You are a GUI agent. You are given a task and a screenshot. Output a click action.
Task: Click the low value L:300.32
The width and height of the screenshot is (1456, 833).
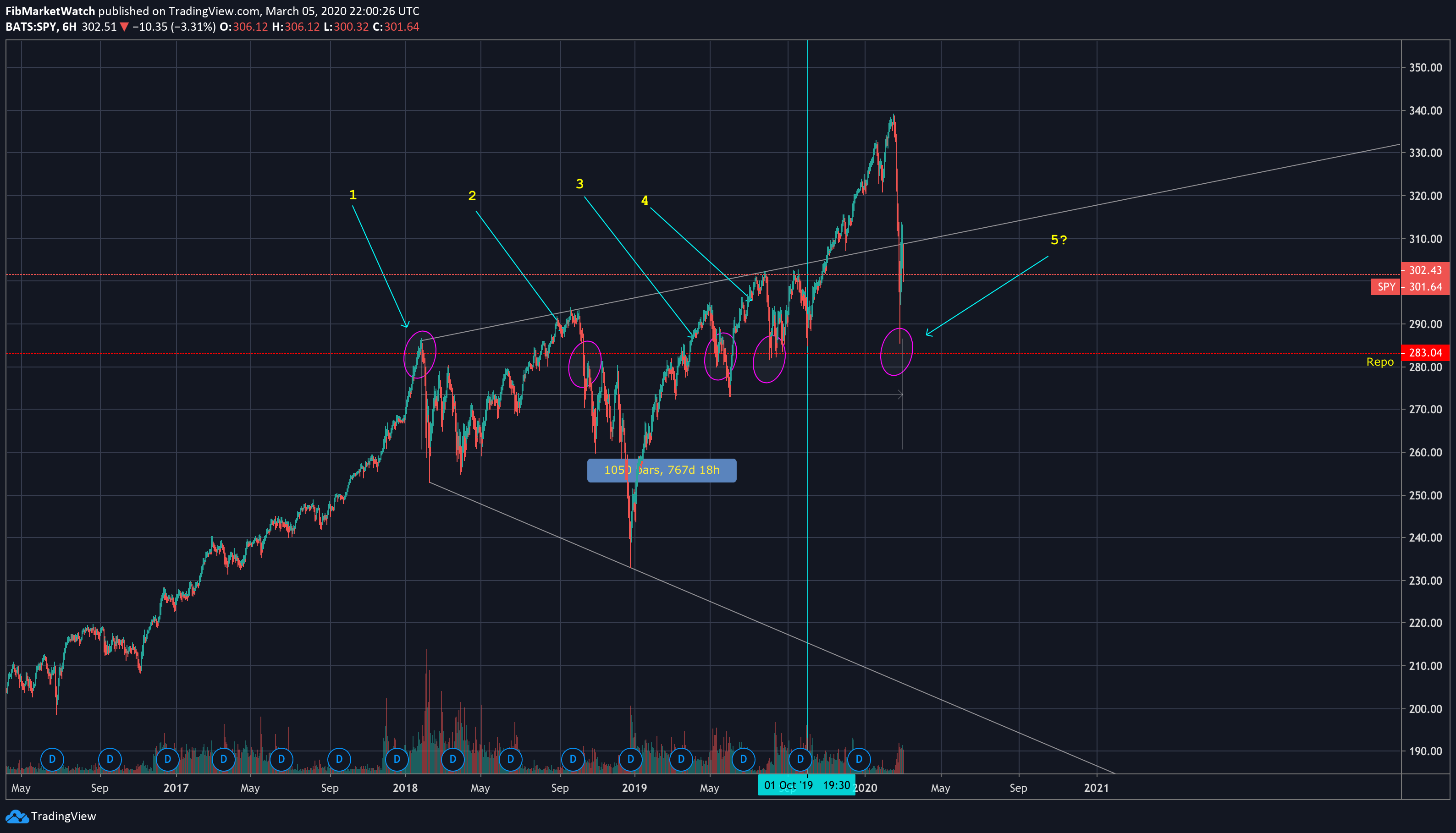click(x=346, y=27)
